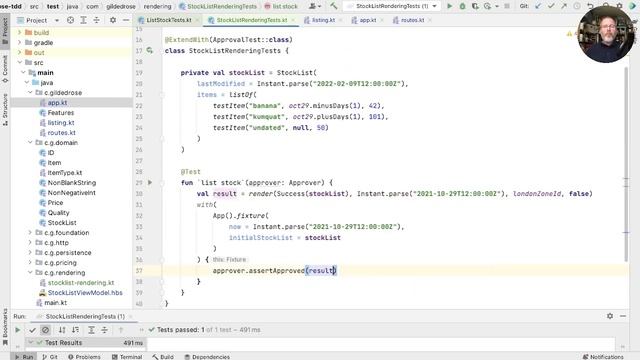640x360 pixels.
Task: Open the Problems tool window
Action: pos(84,357)
